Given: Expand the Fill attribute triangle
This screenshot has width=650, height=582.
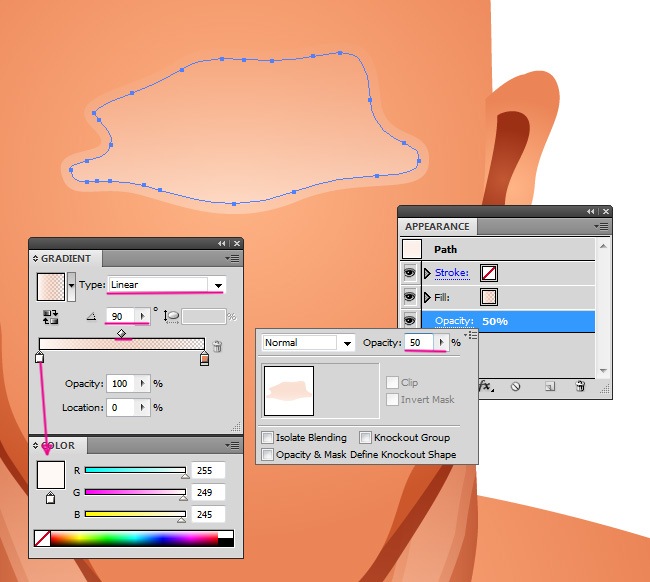Looking at the screenshot, I should (x=428, y=297).
